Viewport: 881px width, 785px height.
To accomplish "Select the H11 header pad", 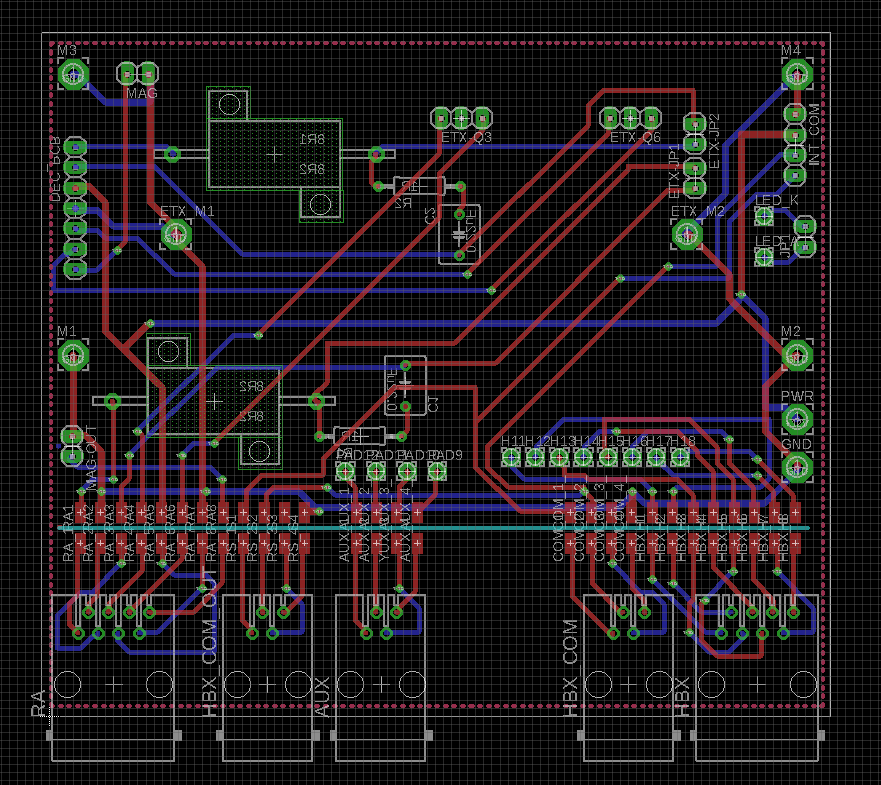I will [x=511, y=457].
